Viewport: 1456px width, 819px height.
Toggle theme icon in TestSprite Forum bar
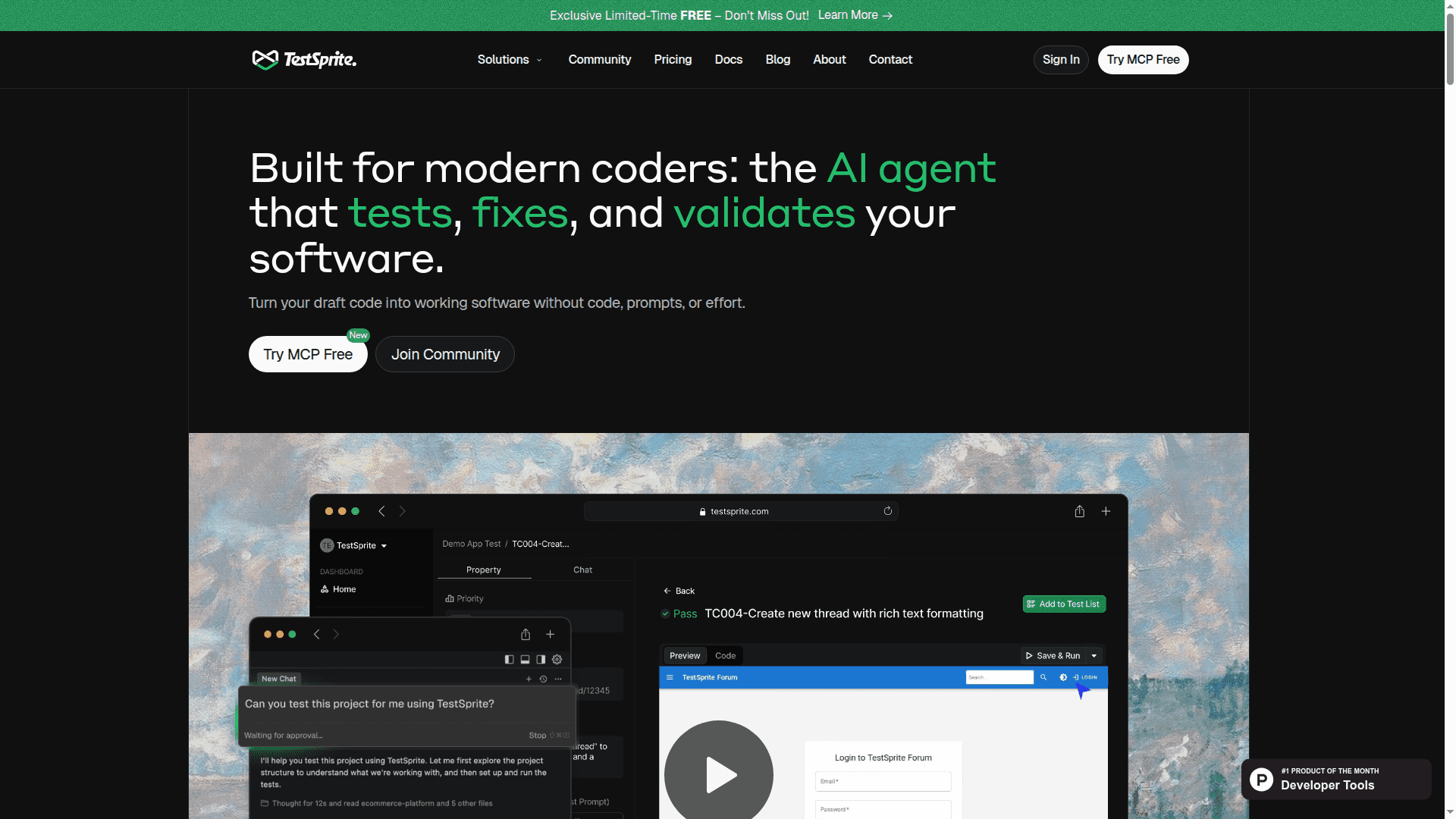pos(1063,677)
